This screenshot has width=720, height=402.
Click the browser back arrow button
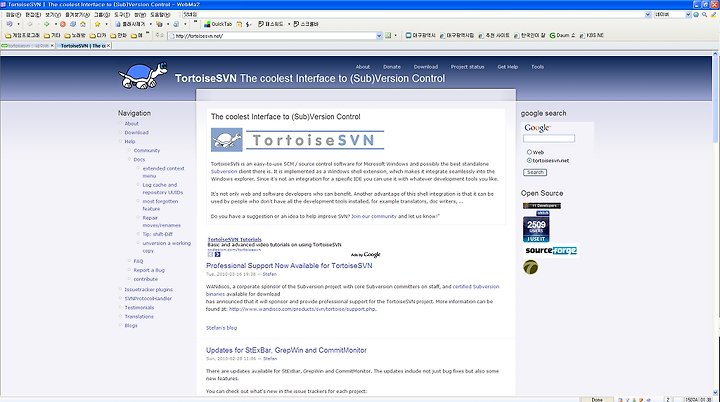30,24
